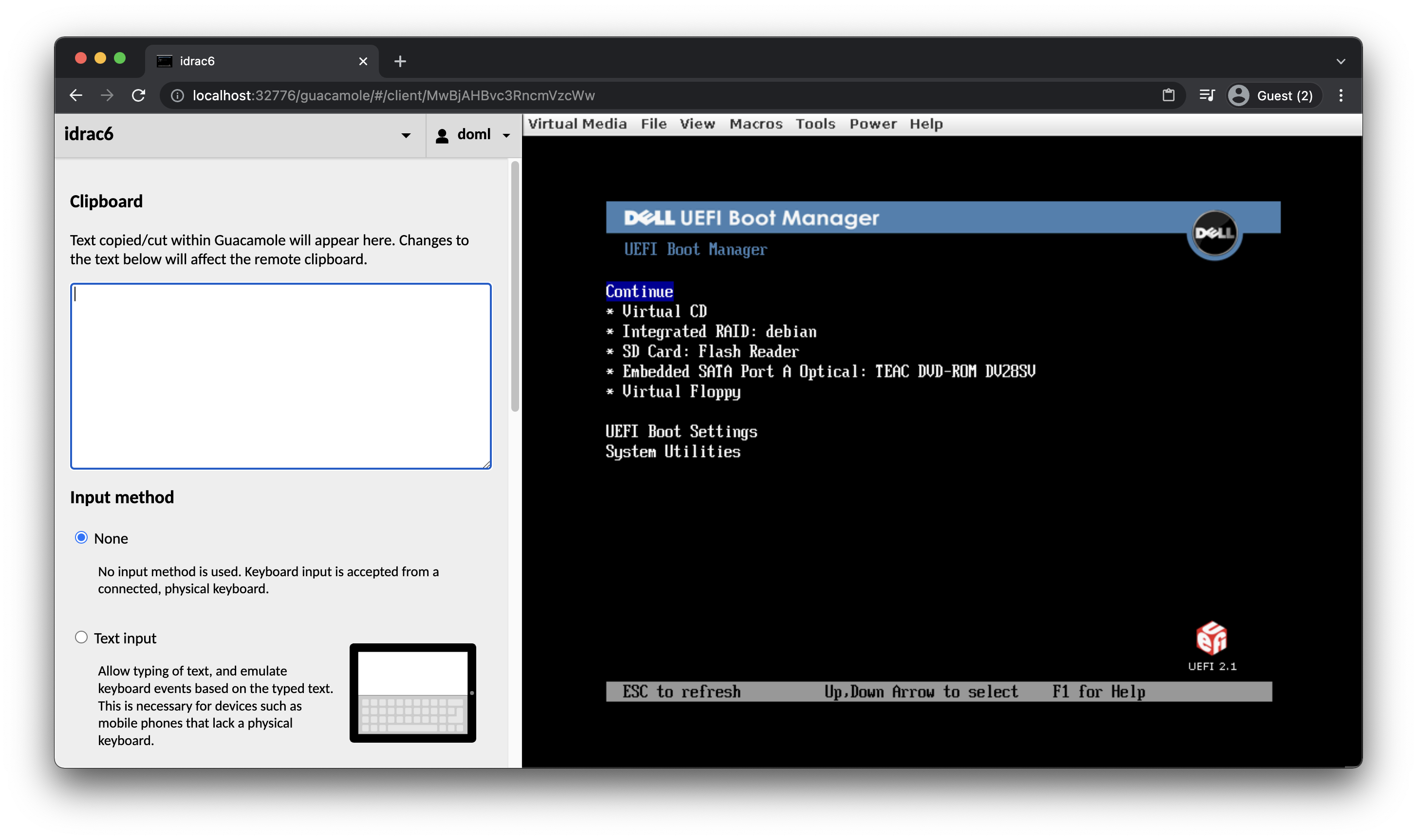
Task: Select the None input method
Action: click(x=81, y=537)
